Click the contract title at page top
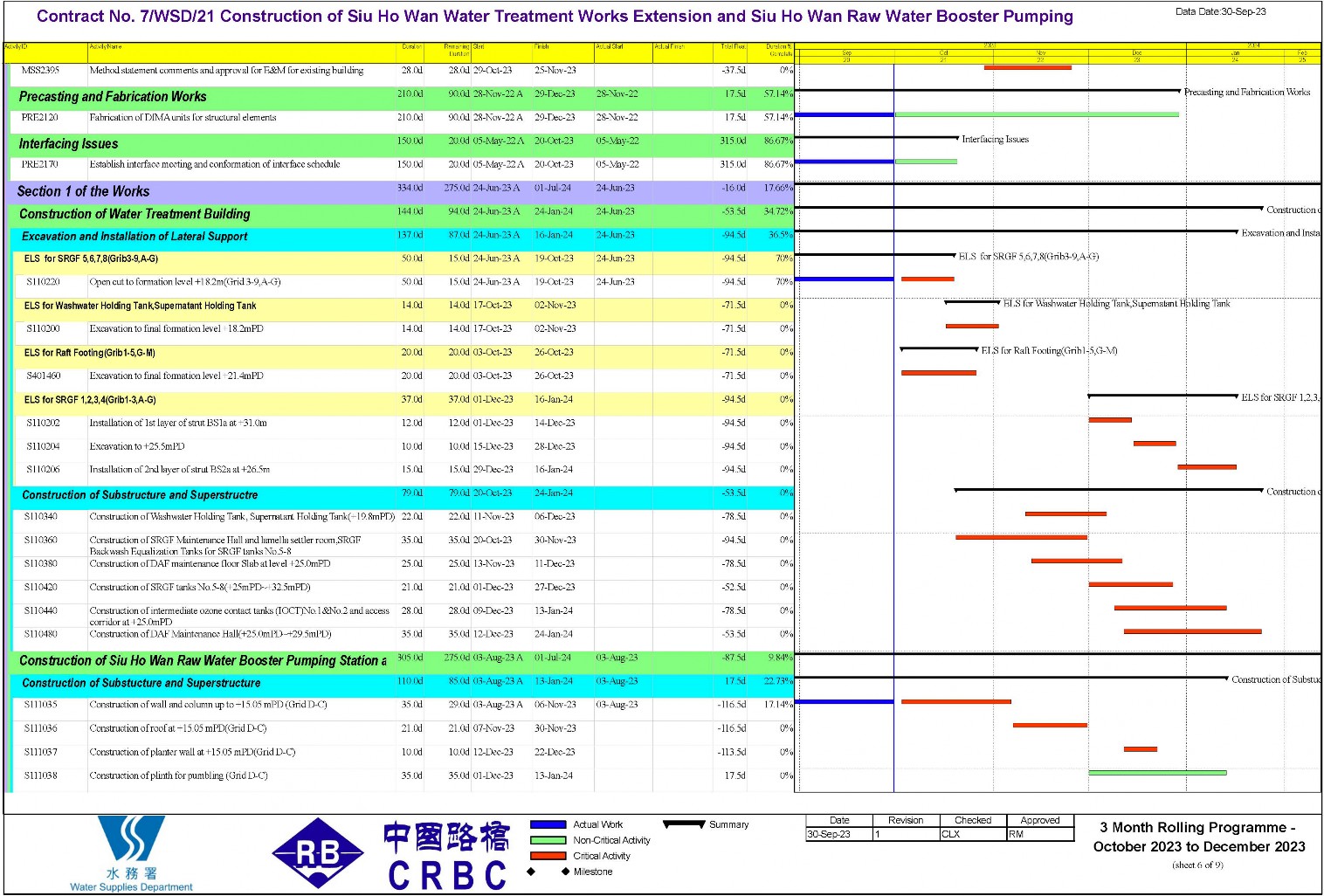 pos(555,17)
